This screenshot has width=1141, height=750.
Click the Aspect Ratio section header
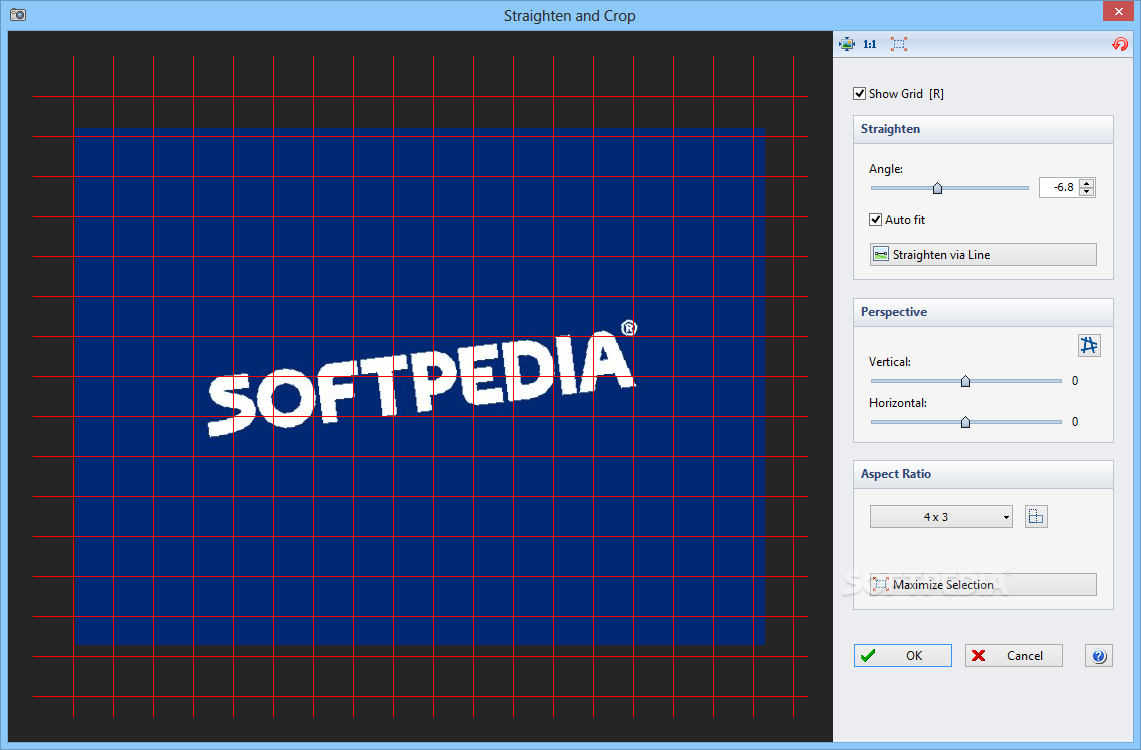coord(983,474)
